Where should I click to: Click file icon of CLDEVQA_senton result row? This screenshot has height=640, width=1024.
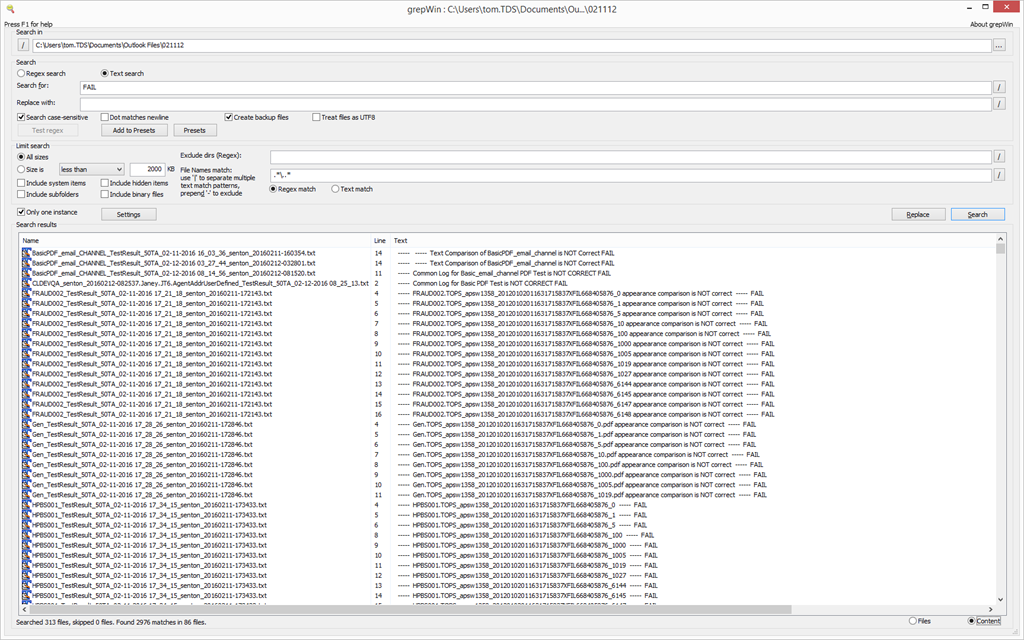pos(26,283)
